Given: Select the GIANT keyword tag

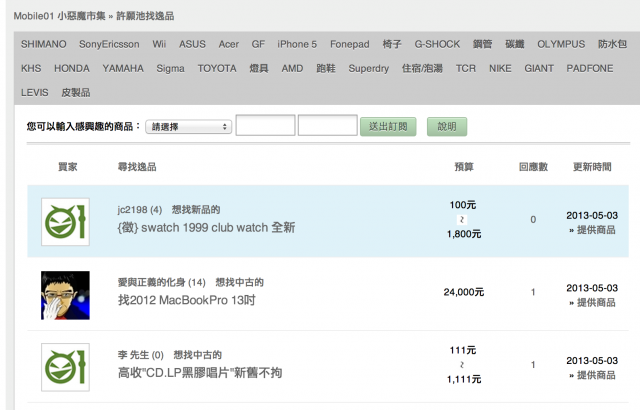Looking at the screenshot, I should coord(539,68).
